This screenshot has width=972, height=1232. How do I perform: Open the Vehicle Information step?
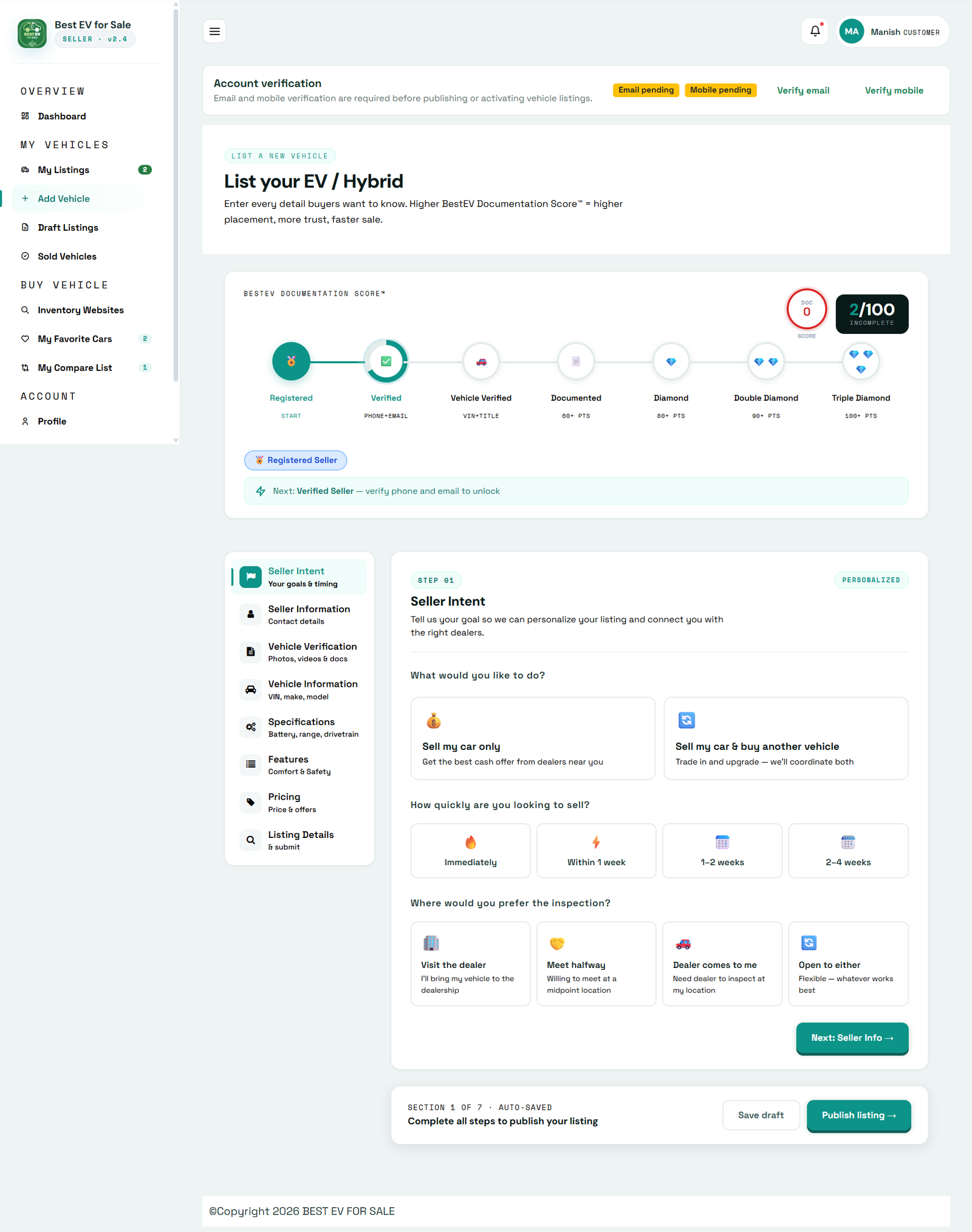click(299, 690)
